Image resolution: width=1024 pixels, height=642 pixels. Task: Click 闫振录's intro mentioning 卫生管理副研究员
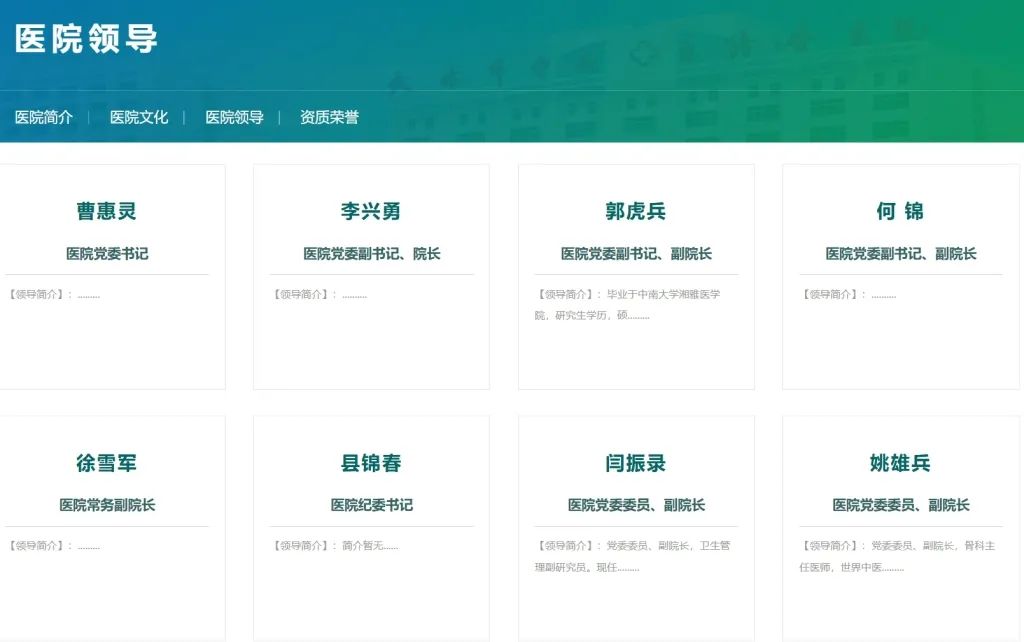(x=632, y=556)
